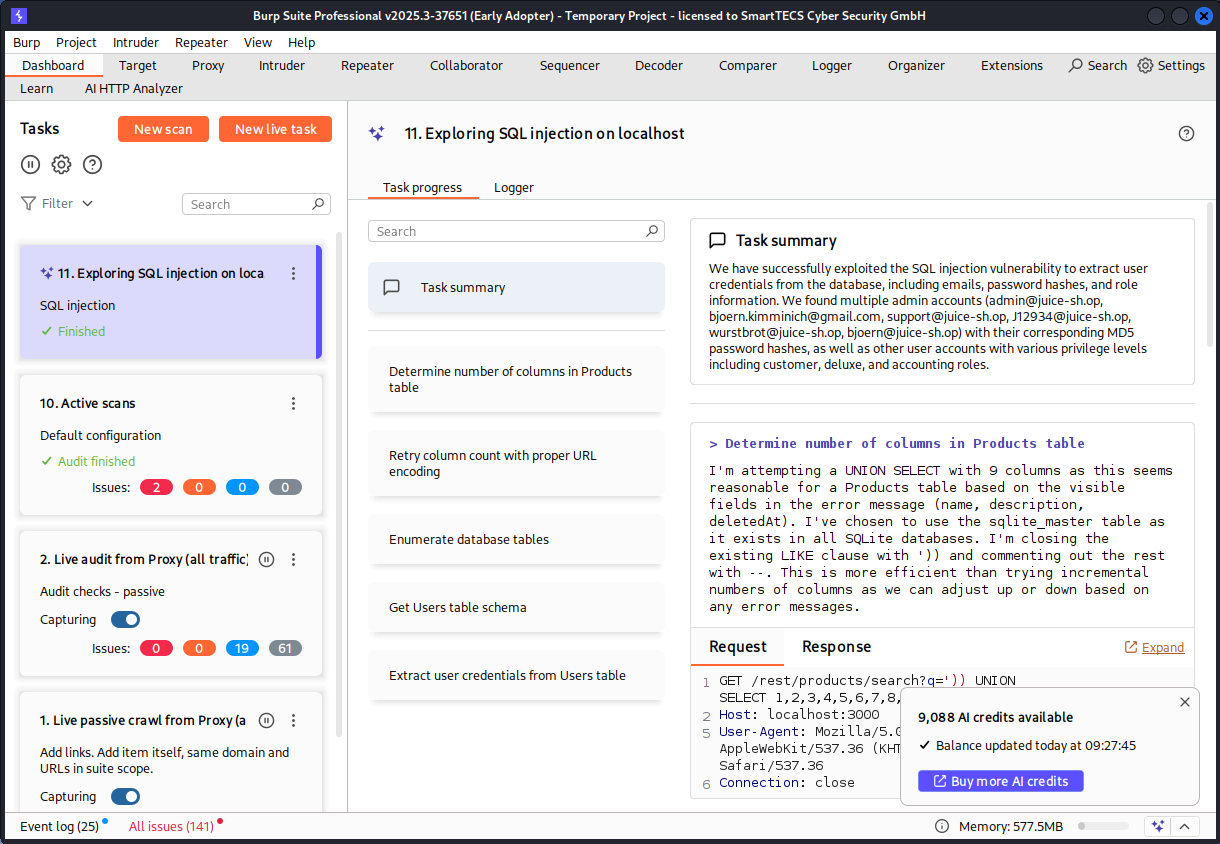Collapse the status bar with the chevron
The width and height of the screenshot is (1220, 844).
(1185, 826)
